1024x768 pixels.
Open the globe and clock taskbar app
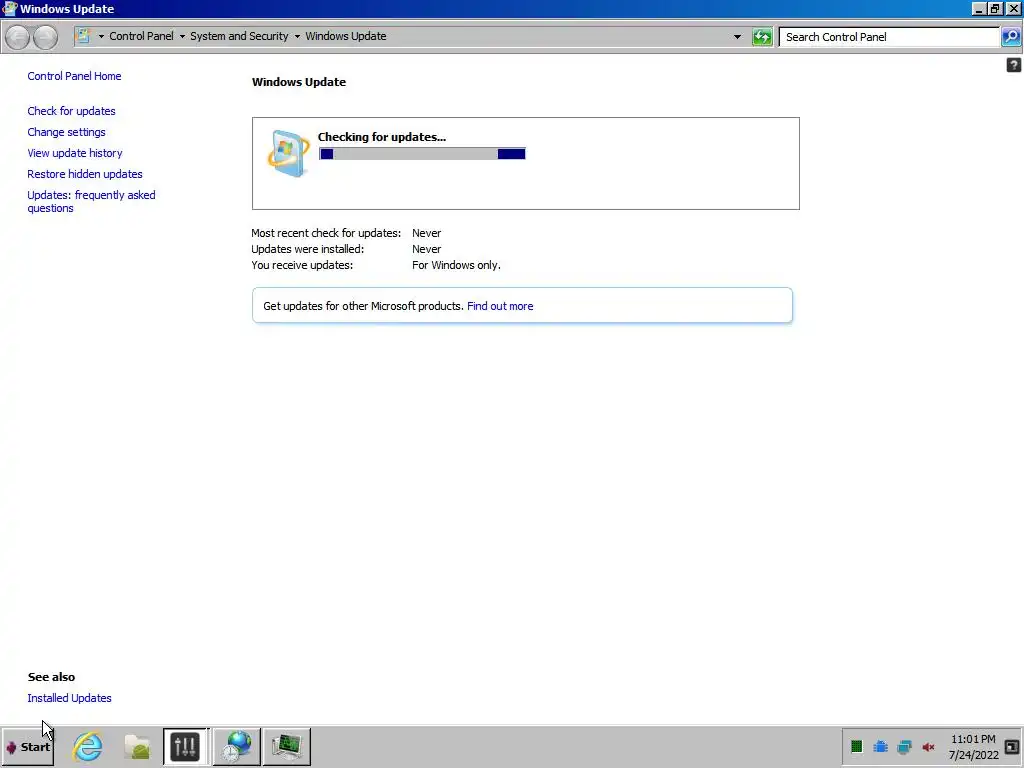pos(236,746)
